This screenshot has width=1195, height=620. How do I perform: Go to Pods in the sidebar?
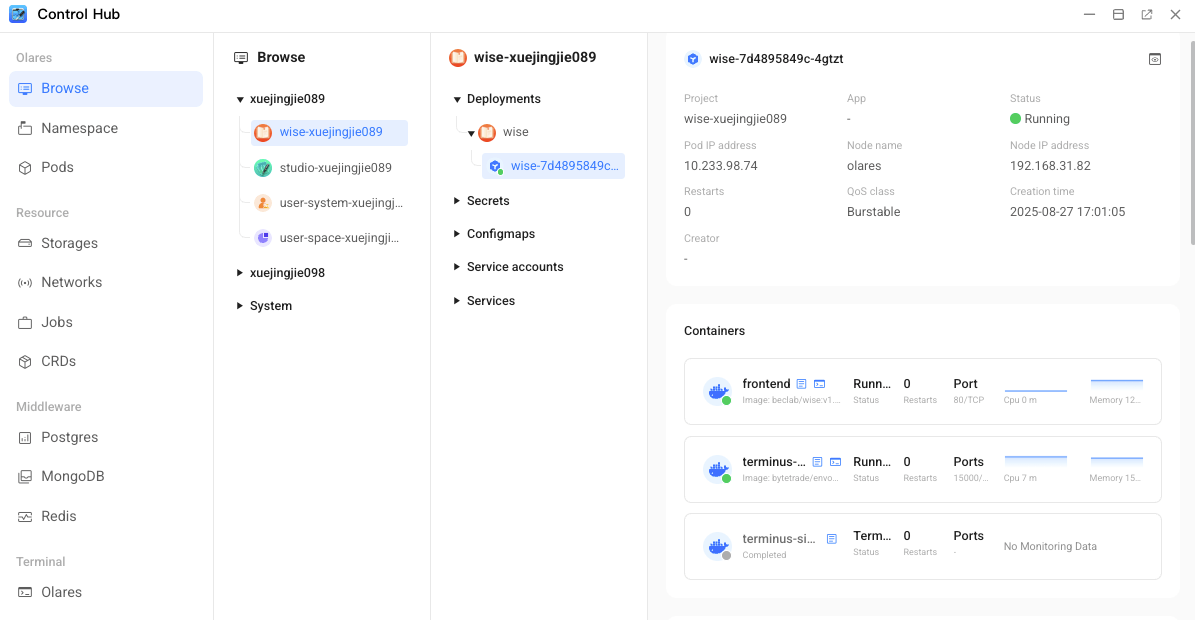[x=57, y=167]
